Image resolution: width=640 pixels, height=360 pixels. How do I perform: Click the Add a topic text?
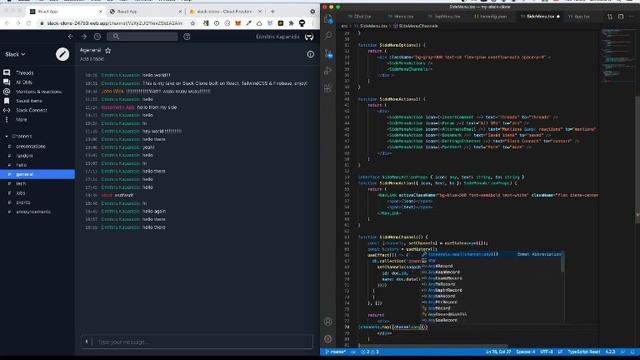point(92,59)
